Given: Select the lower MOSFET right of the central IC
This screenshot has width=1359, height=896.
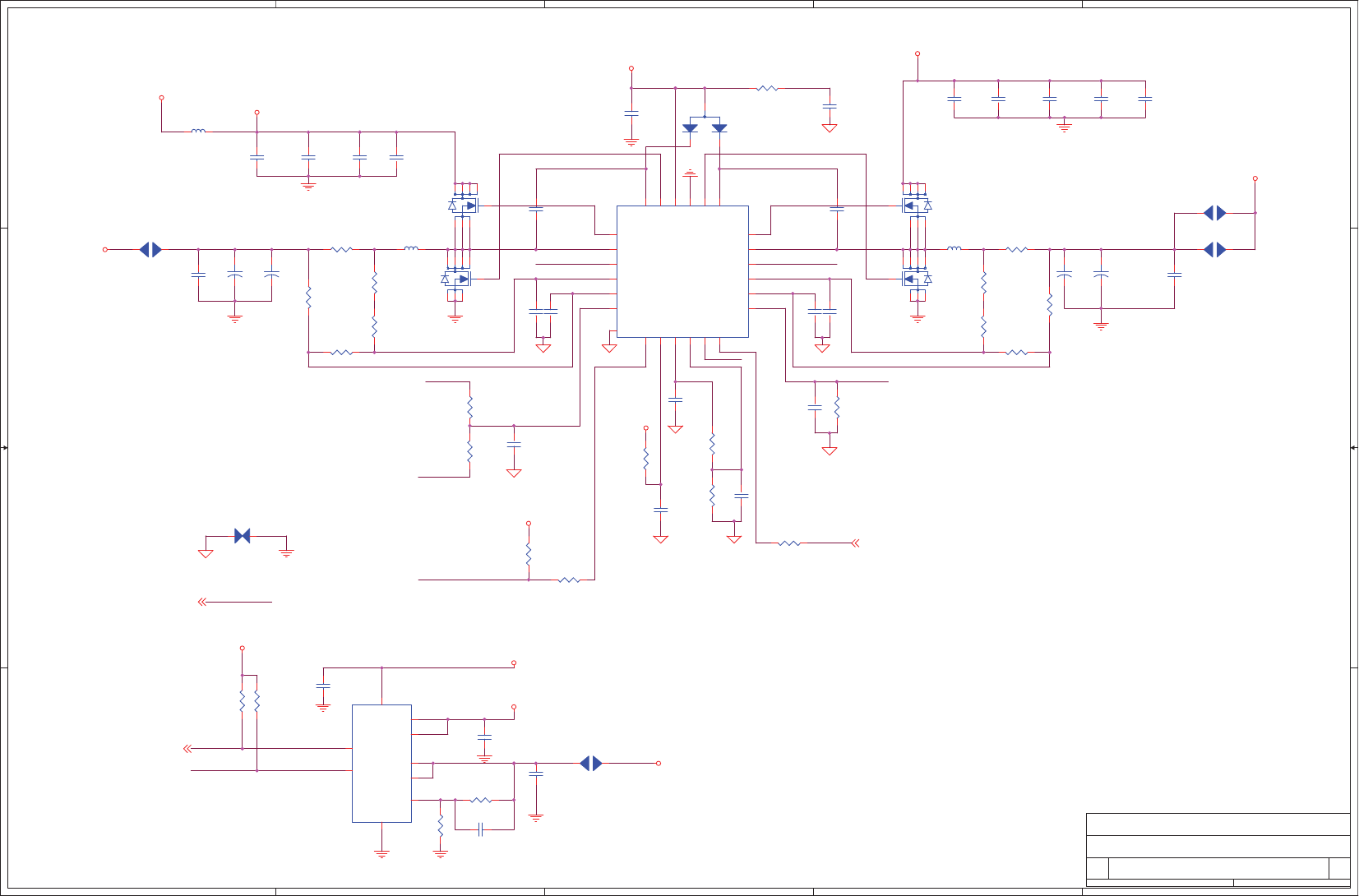Looking at the screenshot, I should 917,279.
